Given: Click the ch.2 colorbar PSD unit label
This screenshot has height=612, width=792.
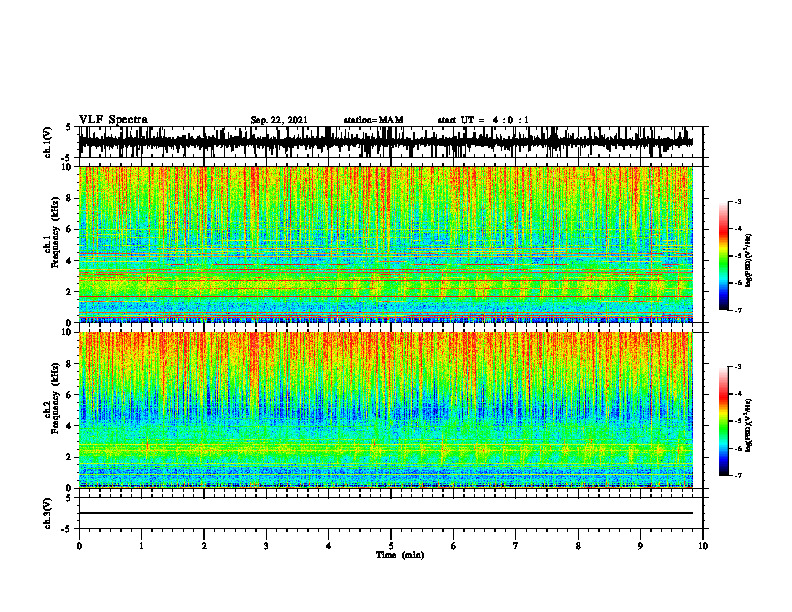Looking at the screenshot, I should [749, 425].
